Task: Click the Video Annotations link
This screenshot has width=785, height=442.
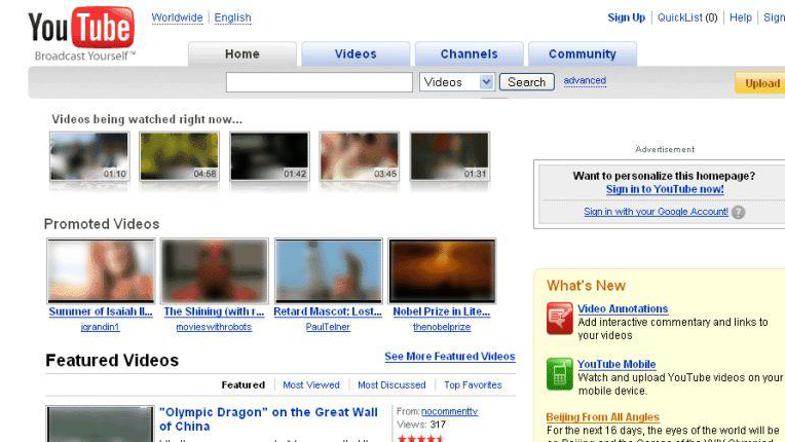Action: (623, 309)
